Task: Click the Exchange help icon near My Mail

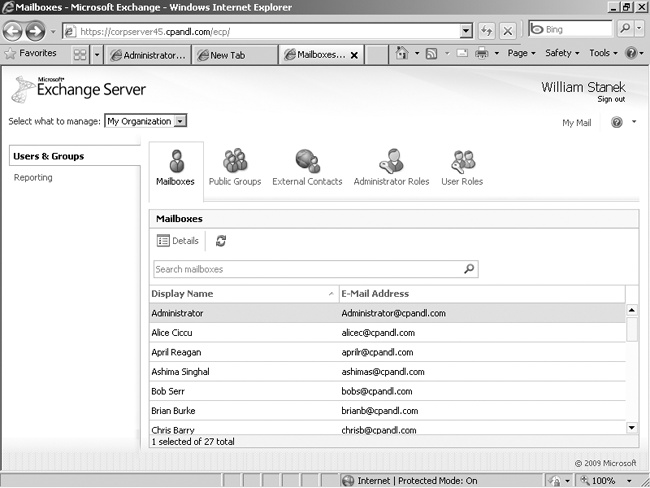Action: [617, 122]
